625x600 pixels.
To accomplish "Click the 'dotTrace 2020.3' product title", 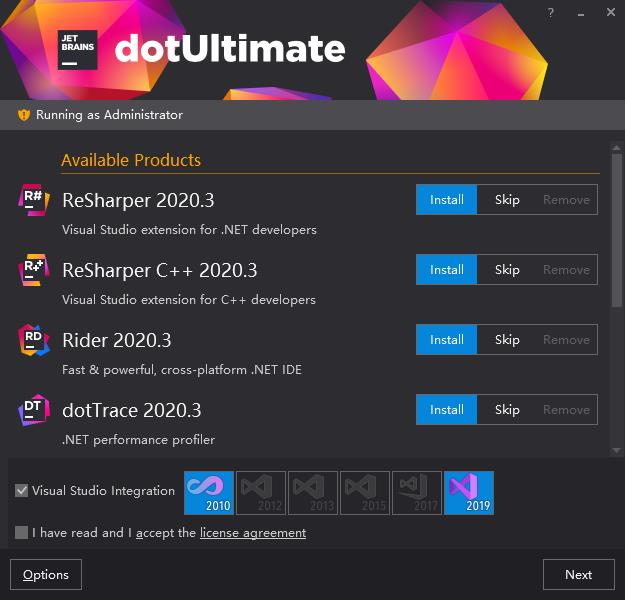I will click(x=132, y=410).
